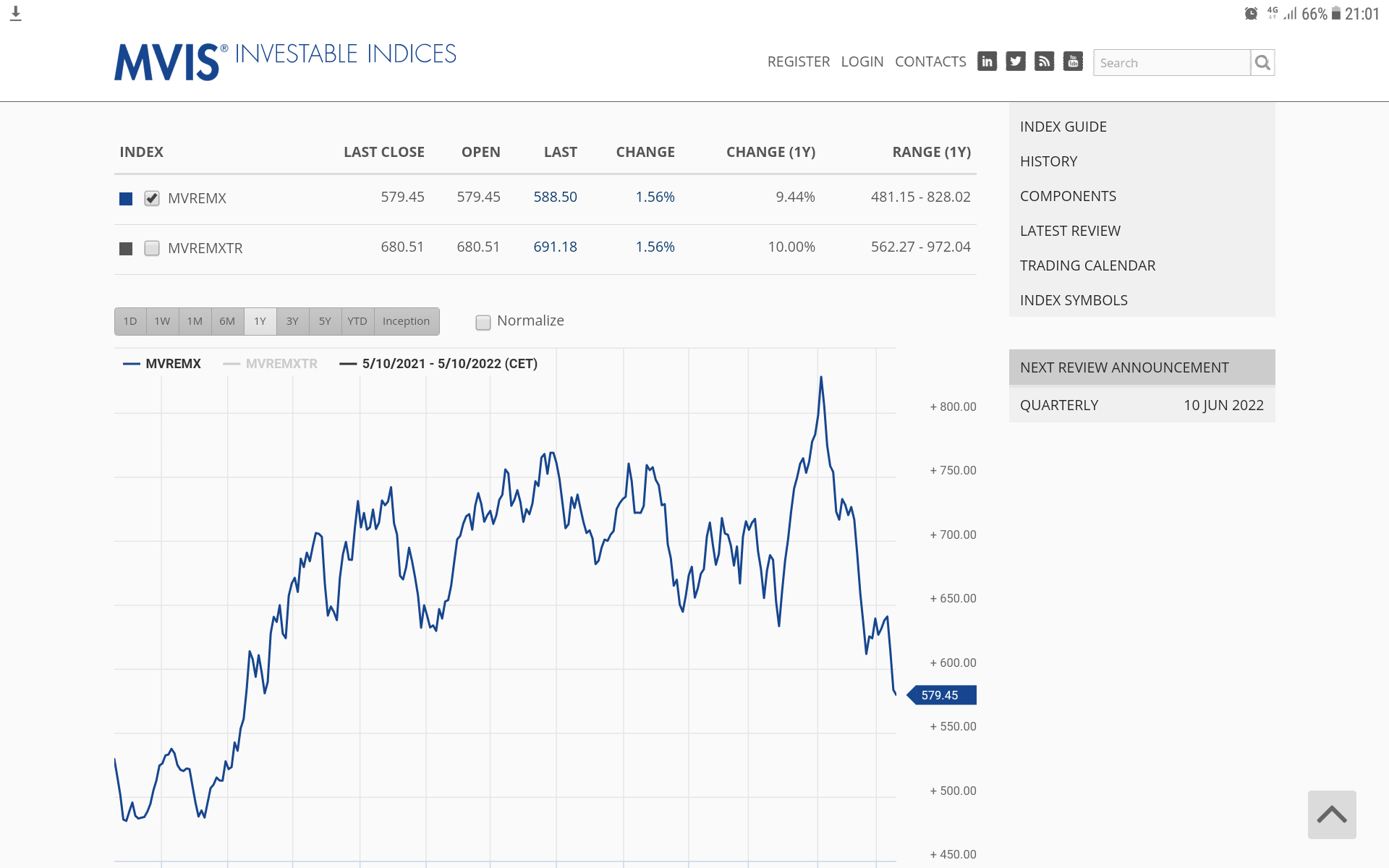This screenshot has width=1389, height=868.
Task: Select the 1M chart range tab
Action: 195,321
